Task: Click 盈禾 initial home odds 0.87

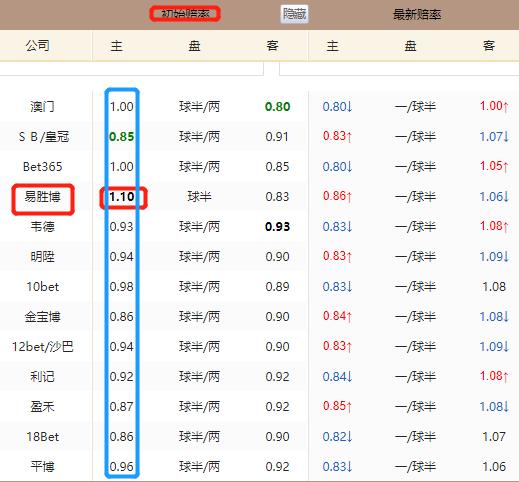Action: (122, 407)
